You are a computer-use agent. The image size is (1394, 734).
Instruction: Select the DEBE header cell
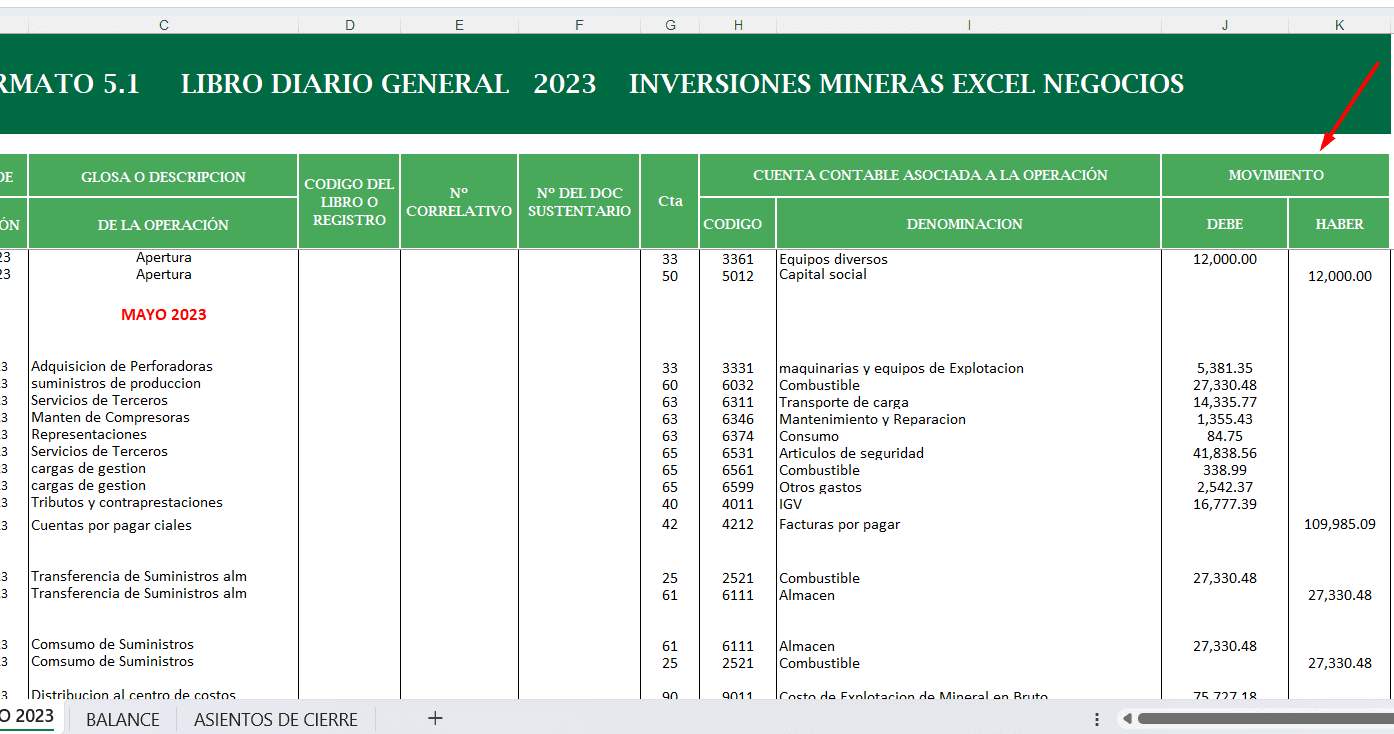tap(1224, 224)
